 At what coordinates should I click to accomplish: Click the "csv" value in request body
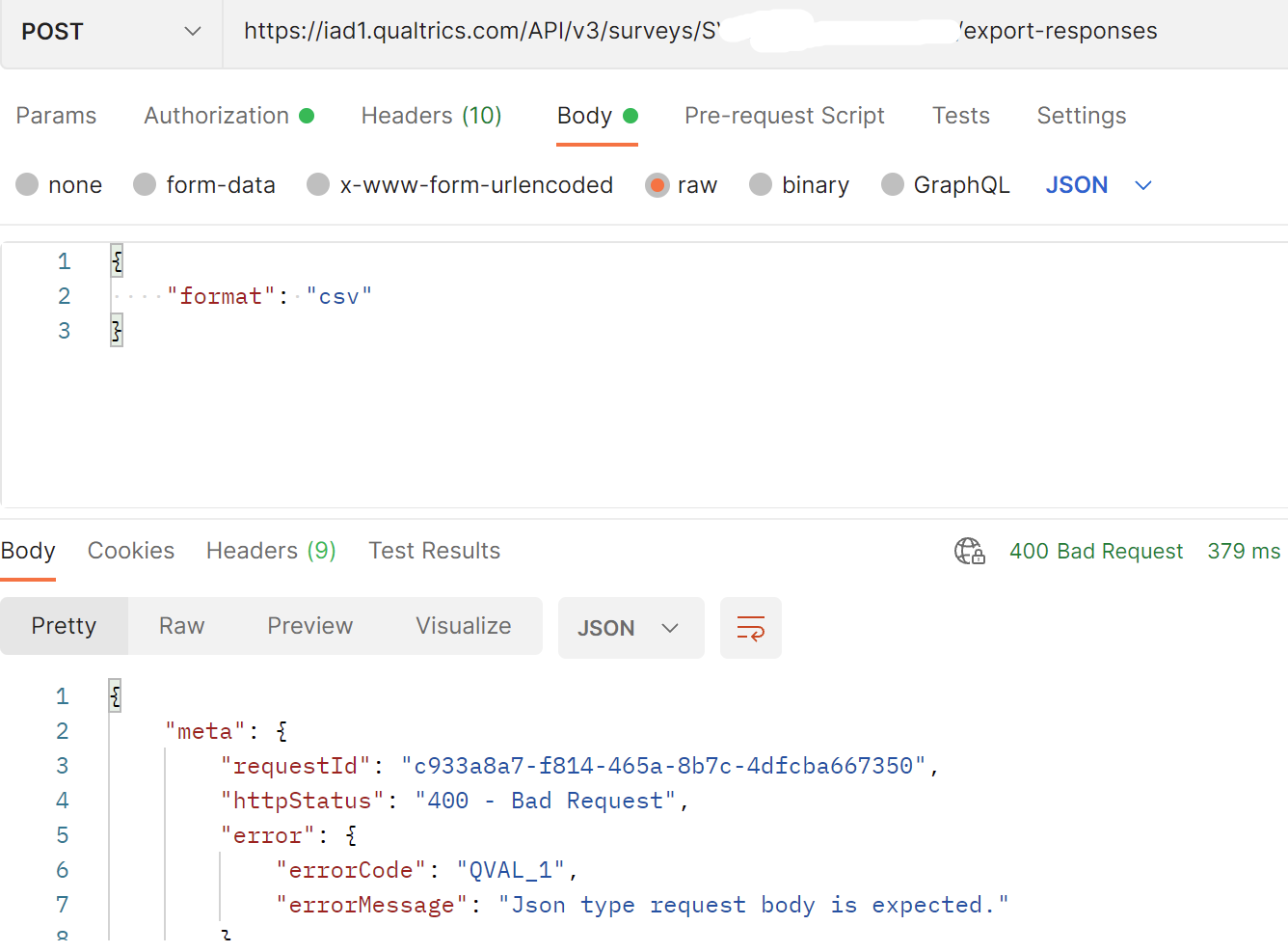pos(339,296)
